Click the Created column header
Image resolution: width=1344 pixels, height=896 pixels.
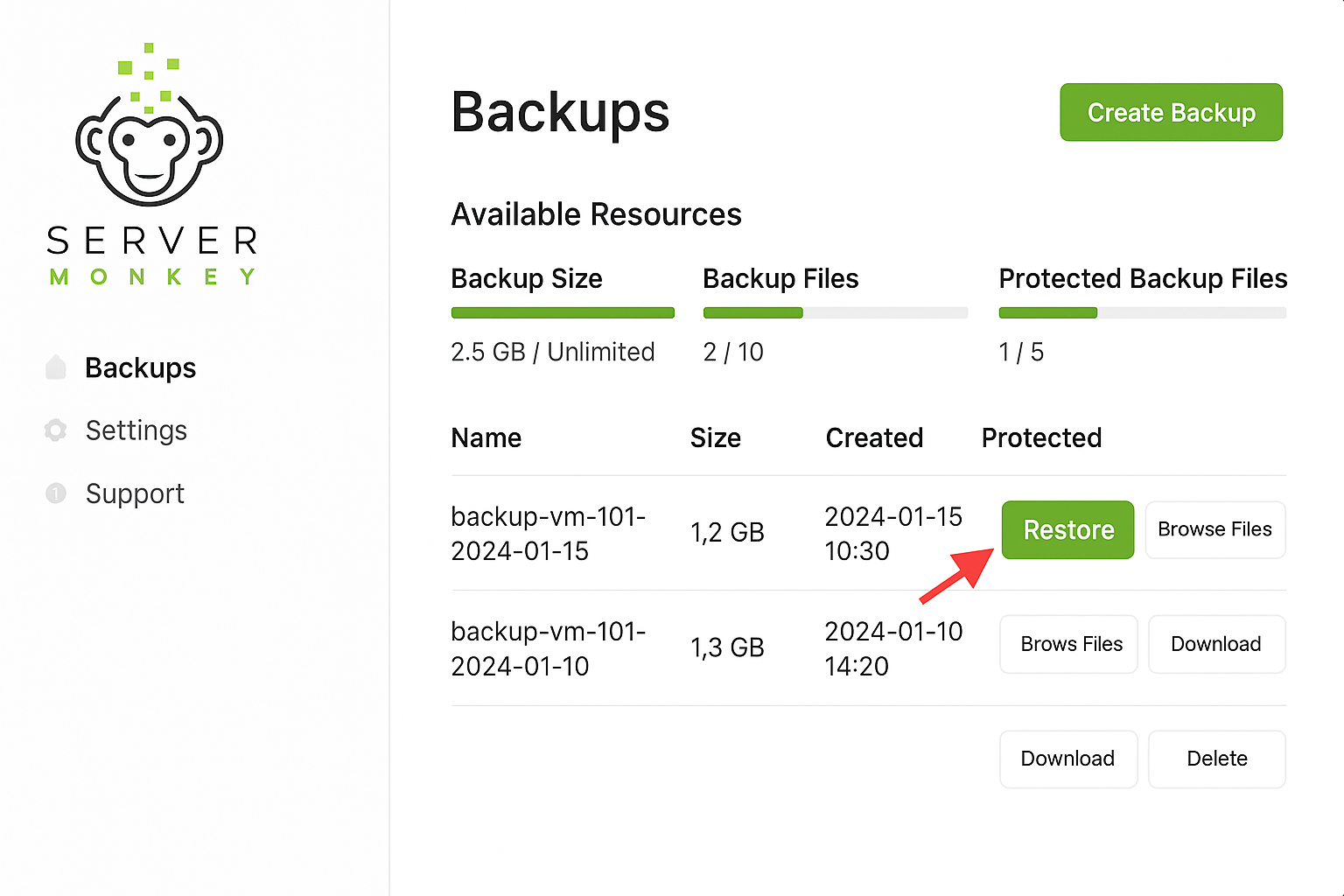[874, 437]
